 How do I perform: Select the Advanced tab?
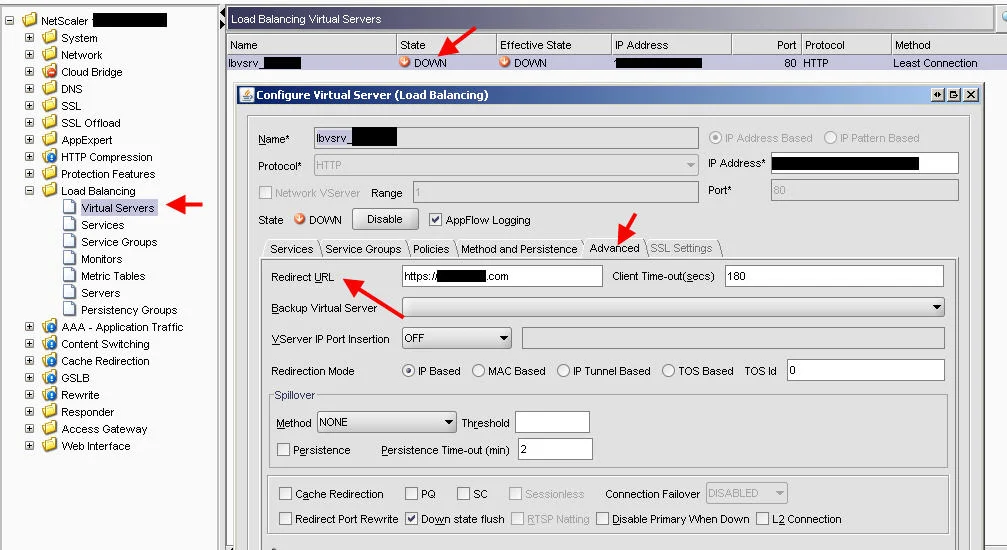click(x=614, y=248)
